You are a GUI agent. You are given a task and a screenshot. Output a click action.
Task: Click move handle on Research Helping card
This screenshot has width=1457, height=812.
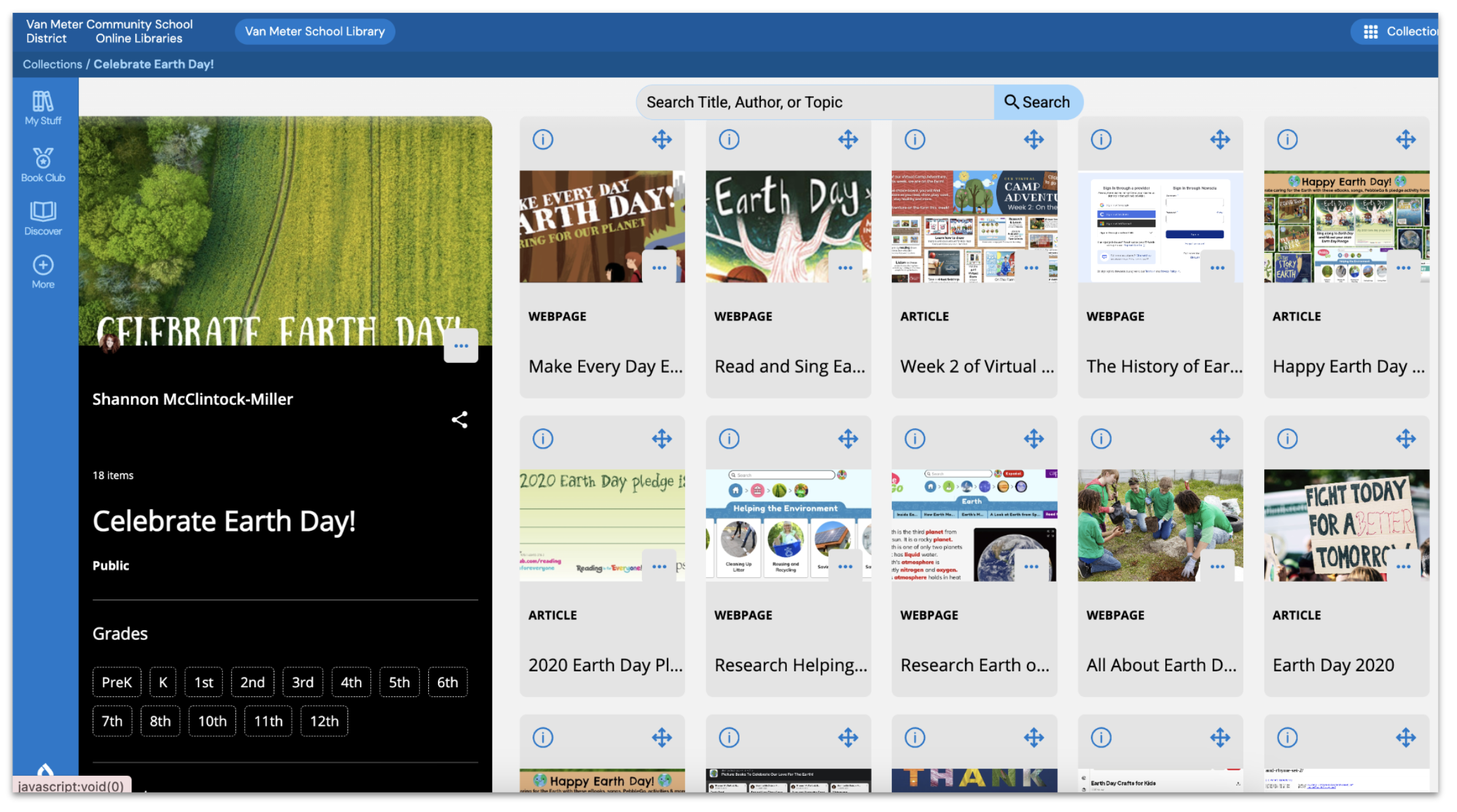[848, 439]
